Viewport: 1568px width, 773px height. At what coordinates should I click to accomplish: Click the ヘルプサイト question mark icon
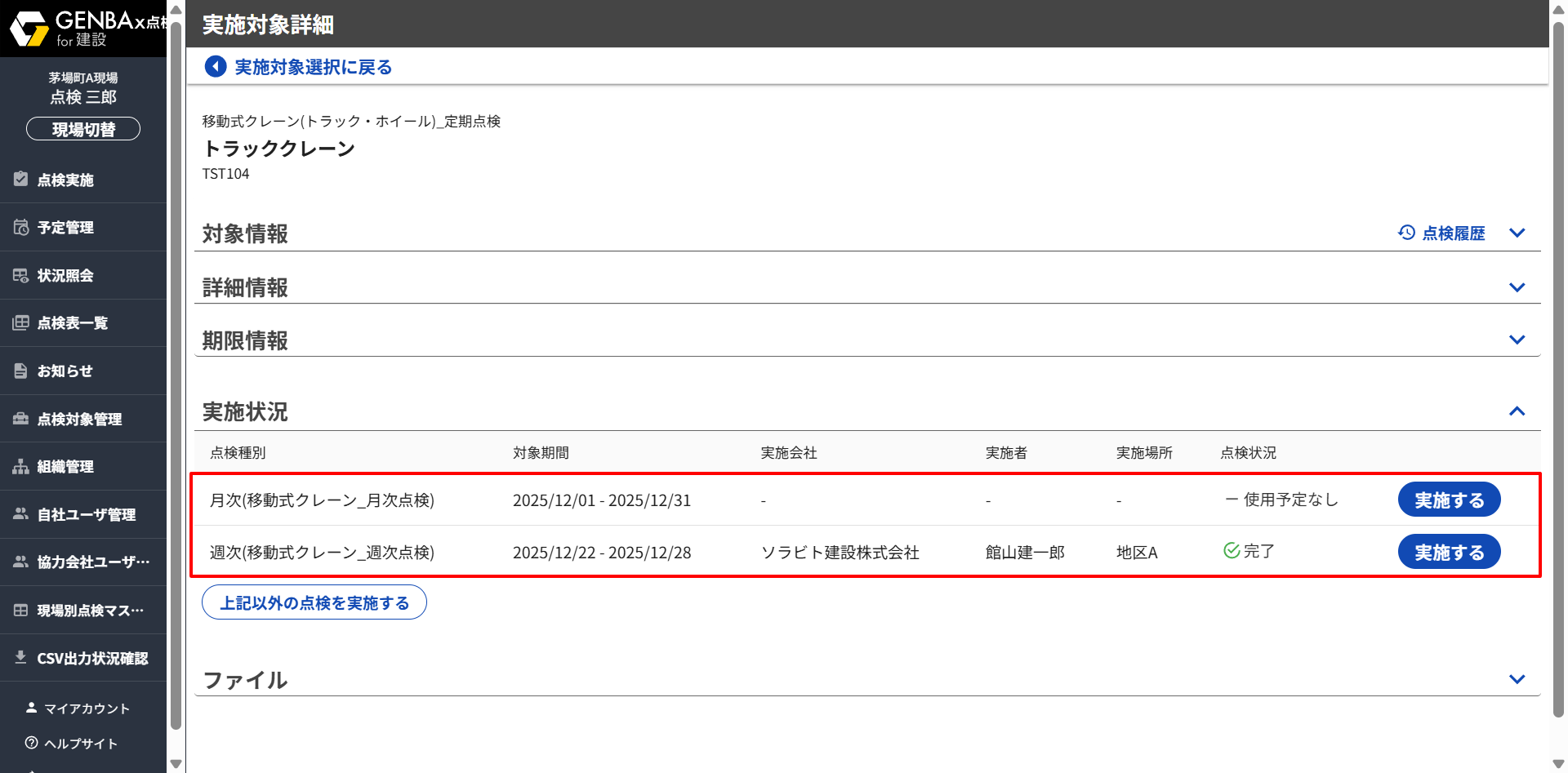(32, 743)
